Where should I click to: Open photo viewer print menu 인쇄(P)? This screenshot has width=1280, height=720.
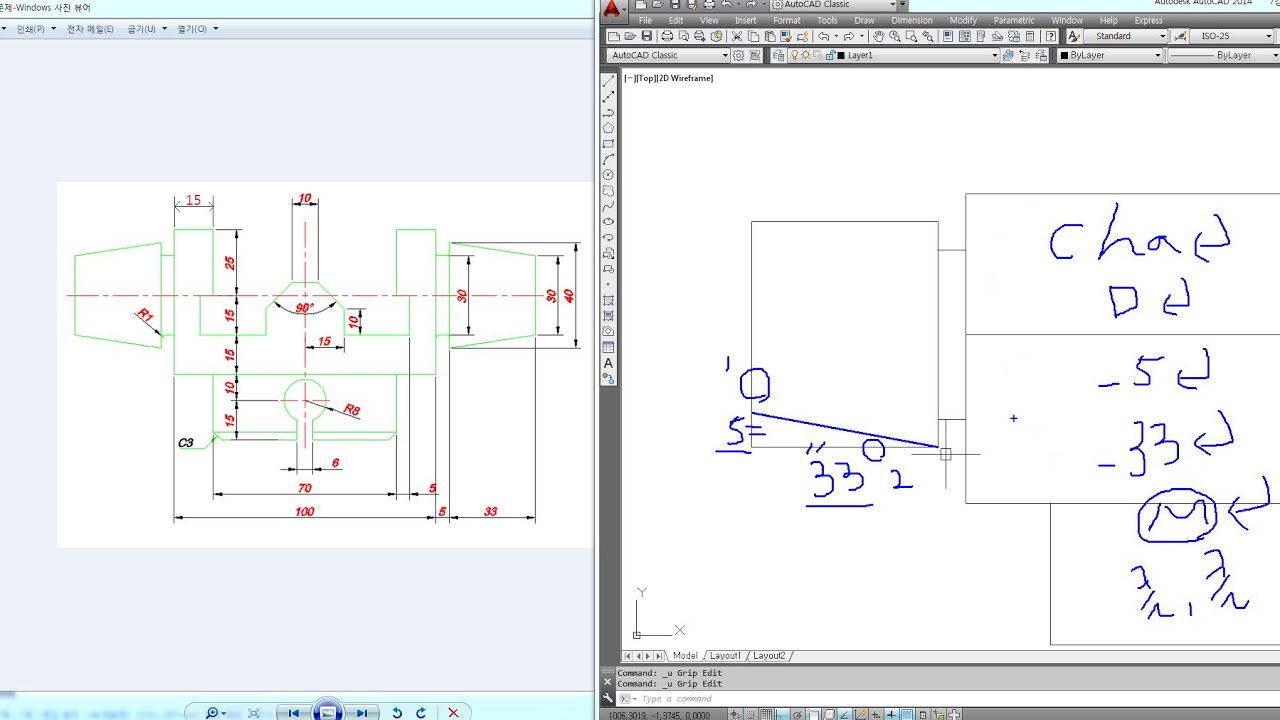point(31,29)
